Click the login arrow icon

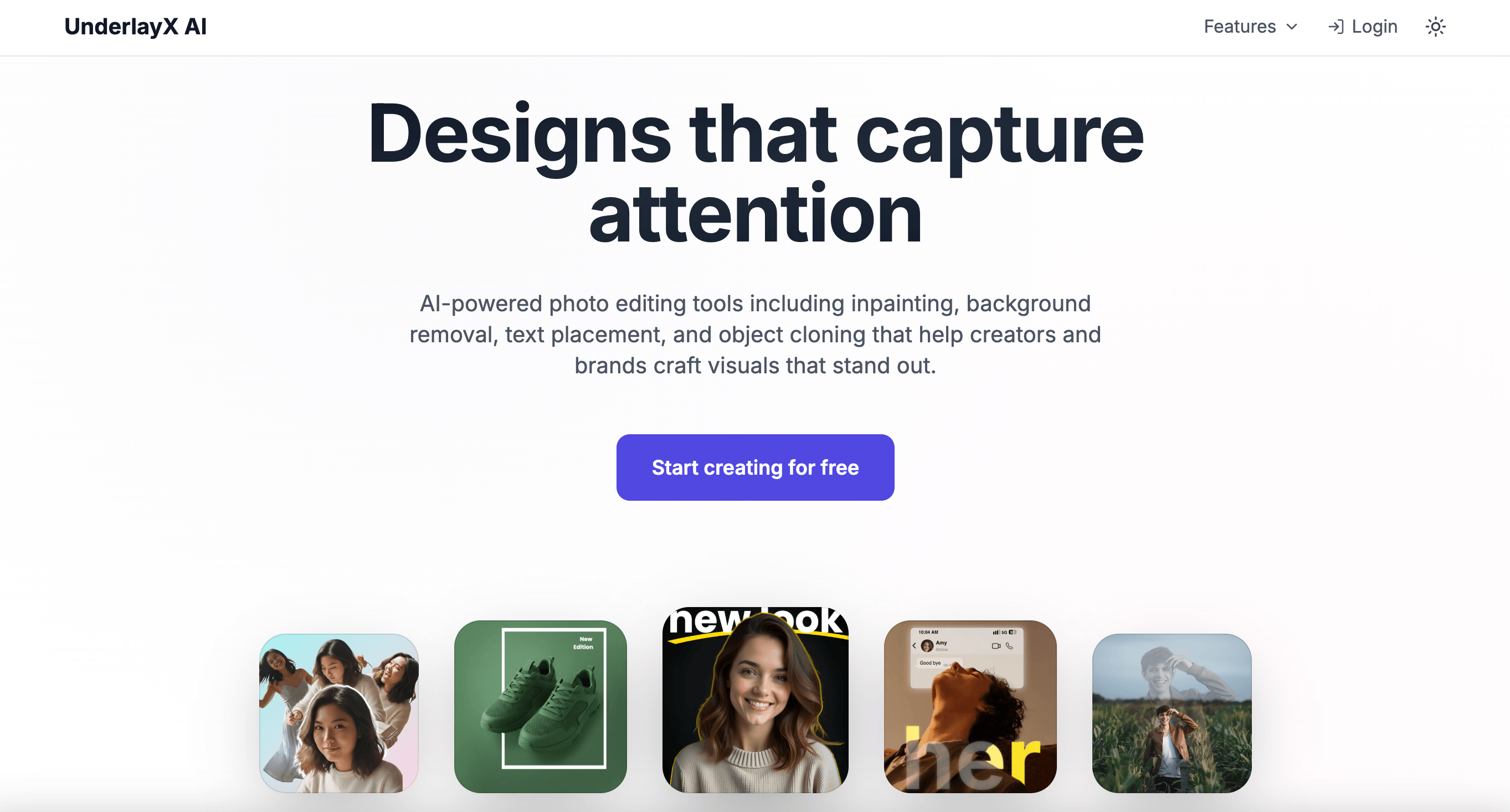tap(1336, 27)
